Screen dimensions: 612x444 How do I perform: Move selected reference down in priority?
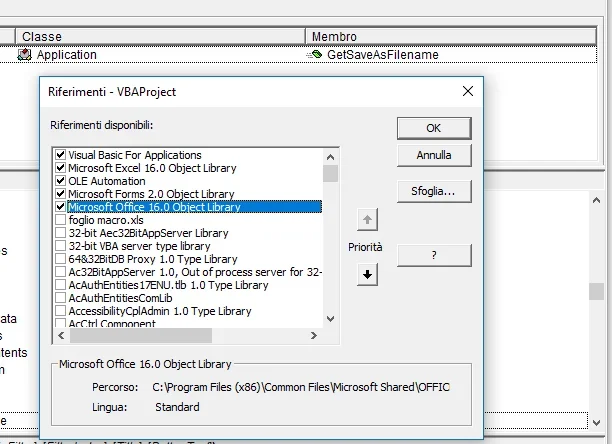click(367, 275)
